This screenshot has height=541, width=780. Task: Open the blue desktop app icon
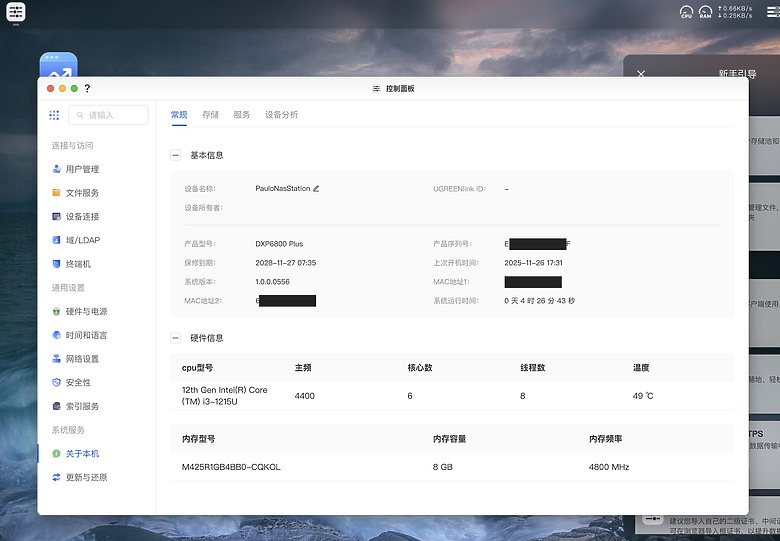58,68
